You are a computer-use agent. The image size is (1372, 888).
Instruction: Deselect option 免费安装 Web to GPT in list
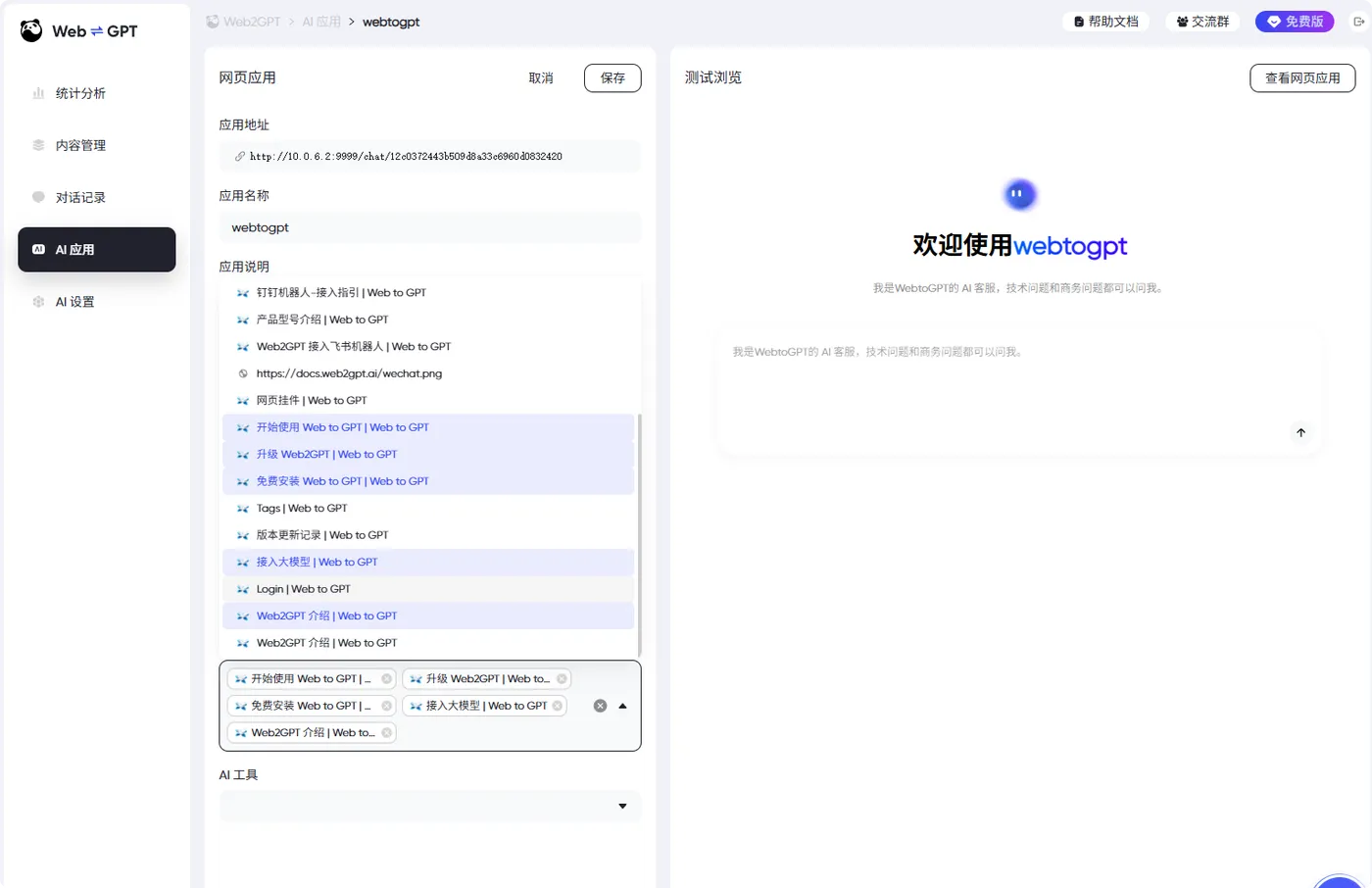click(x=428, y=481)
